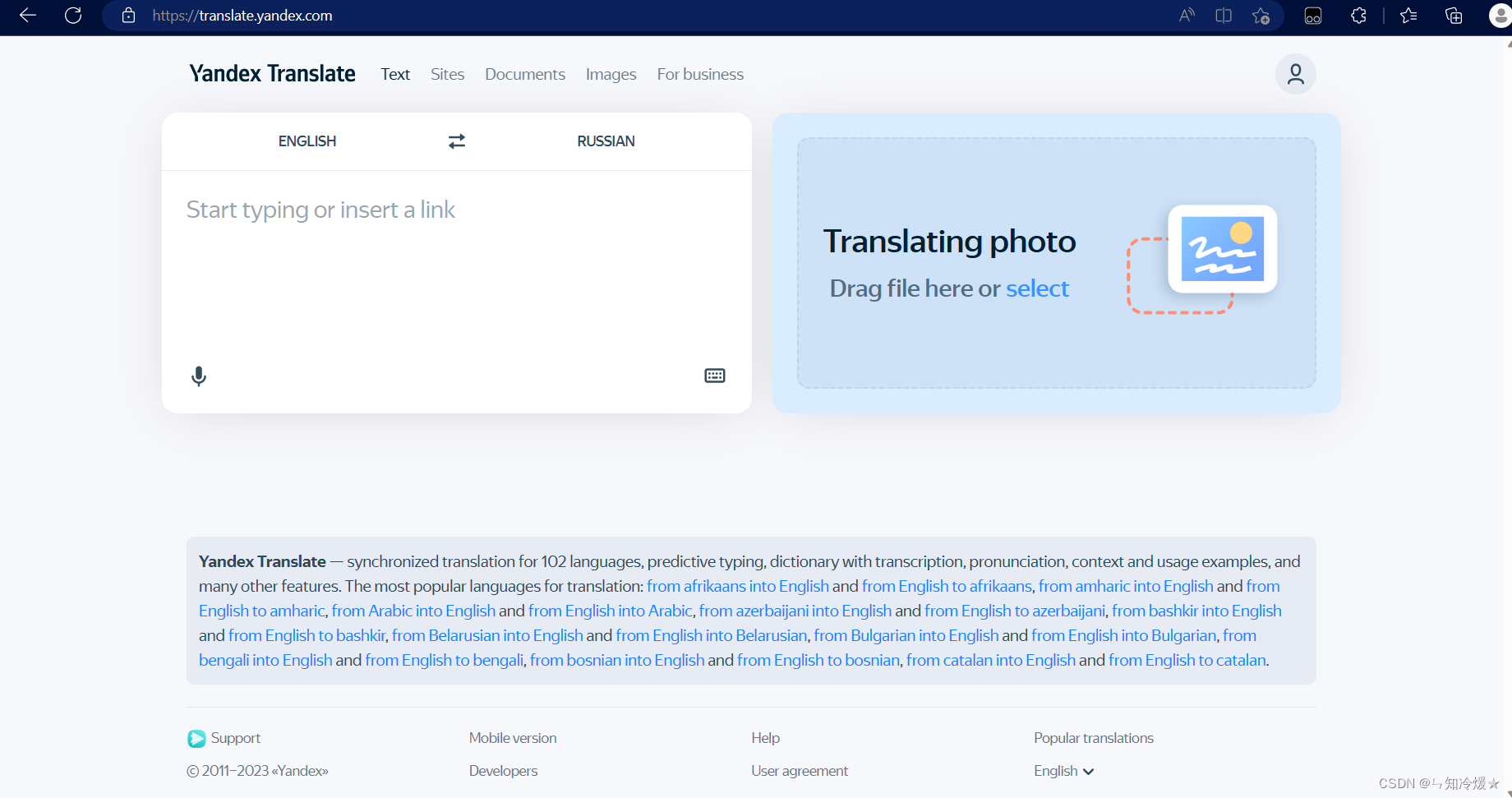Open the browser extensions puzzle icon
The image size is (1512, 798).
[1358, 16]
